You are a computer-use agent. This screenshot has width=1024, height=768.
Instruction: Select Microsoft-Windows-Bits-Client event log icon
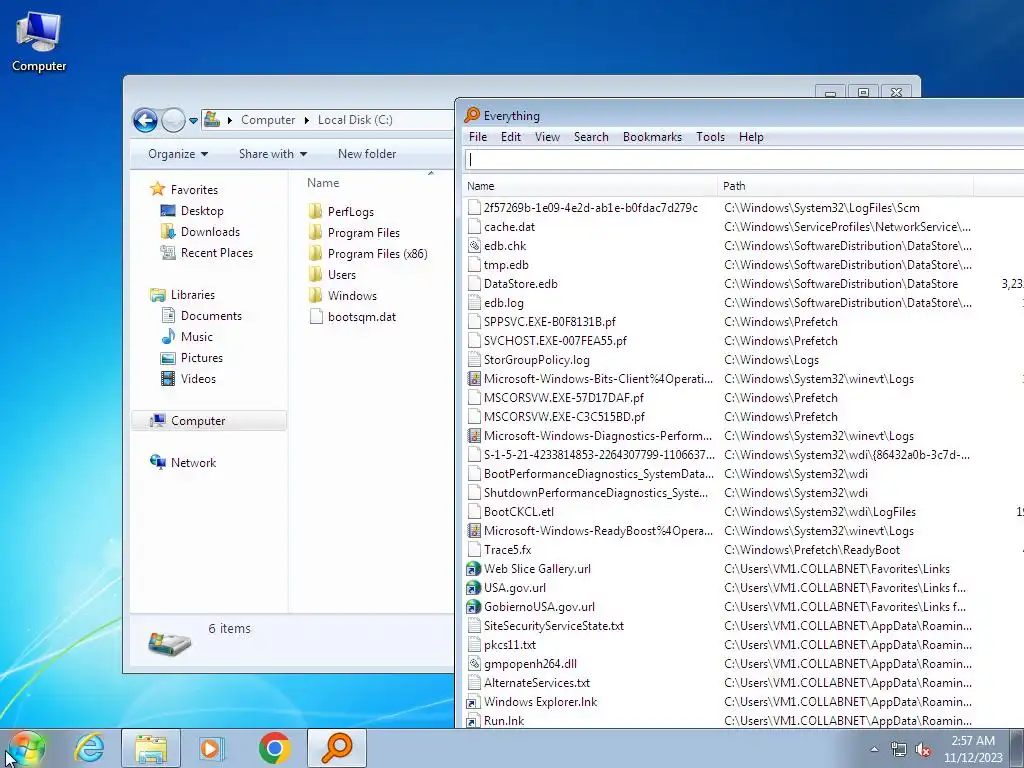coord(475,379)
